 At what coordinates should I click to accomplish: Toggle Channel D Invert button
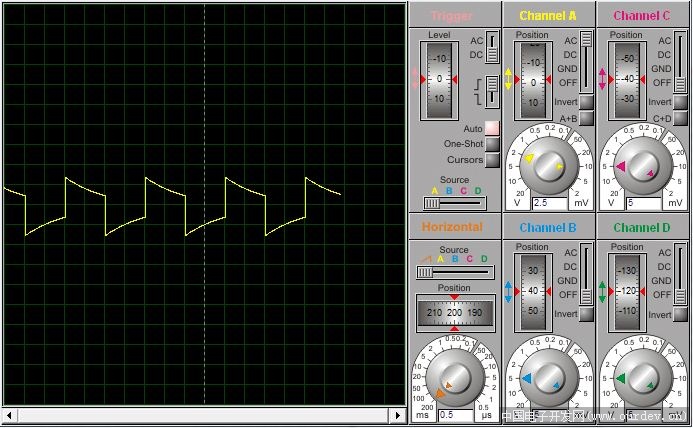tap(680, 314)
